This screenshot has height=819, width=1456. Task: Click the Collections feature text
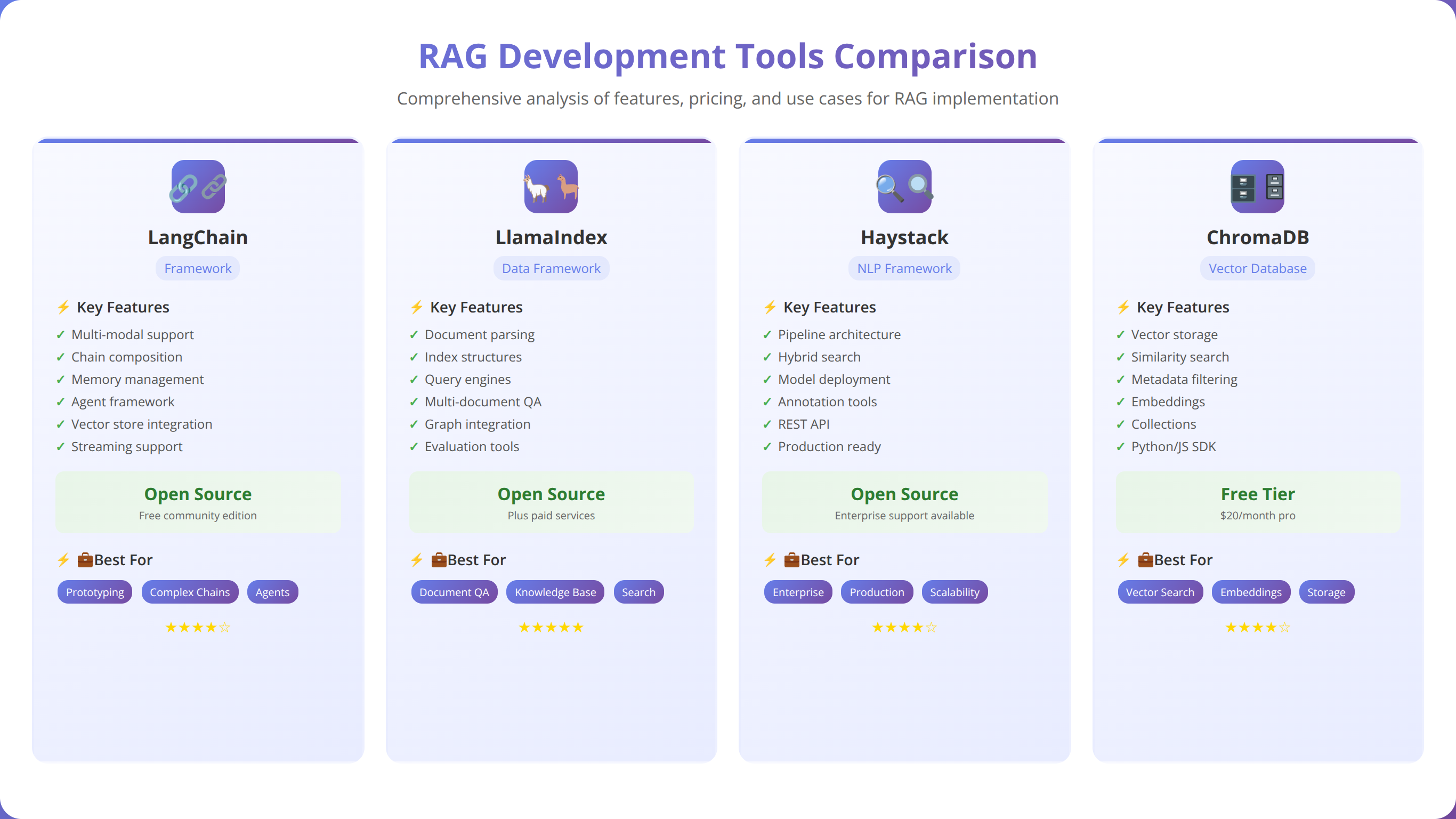pos(1164,424)
